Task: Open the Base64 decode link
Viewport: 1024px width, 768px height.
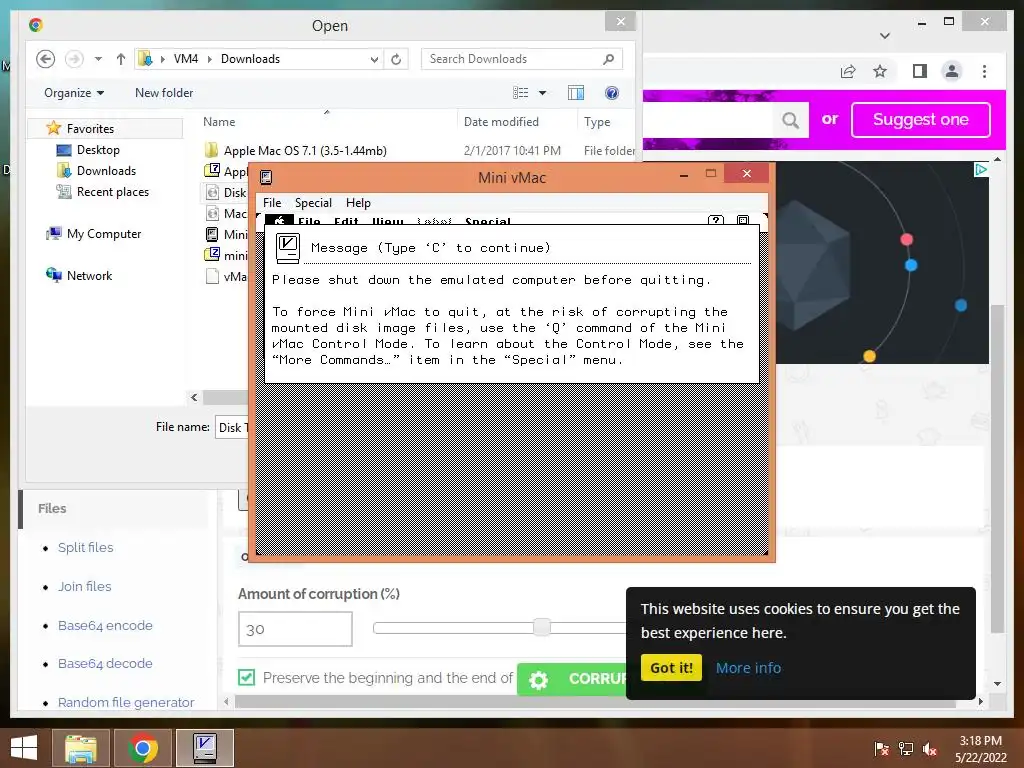Action: [x=105, y=664]
